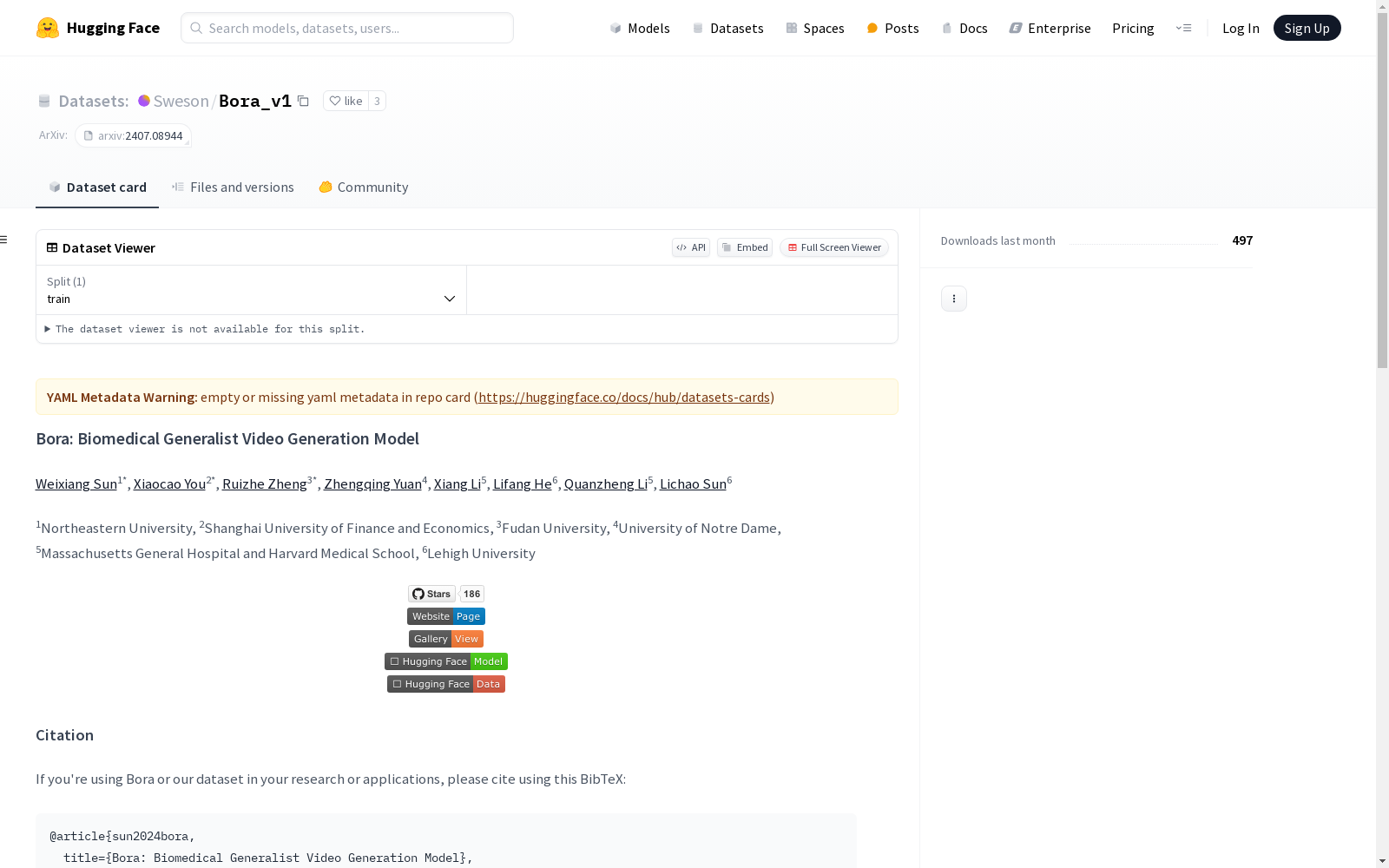Click the downloads count 497
1389x868 pixels.
pos(1242,240)
